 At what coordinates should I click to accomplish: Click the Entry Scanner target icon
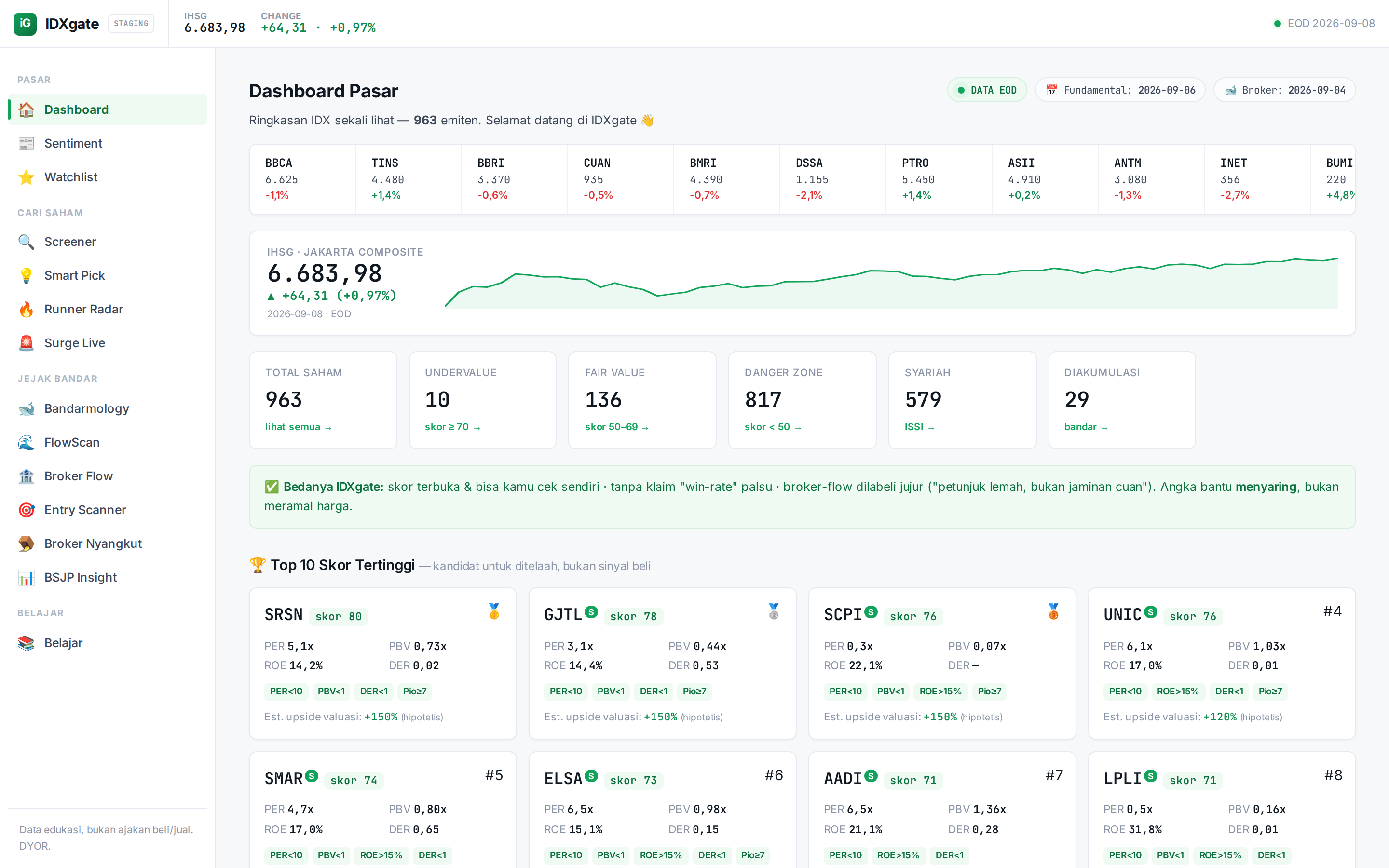27,510
